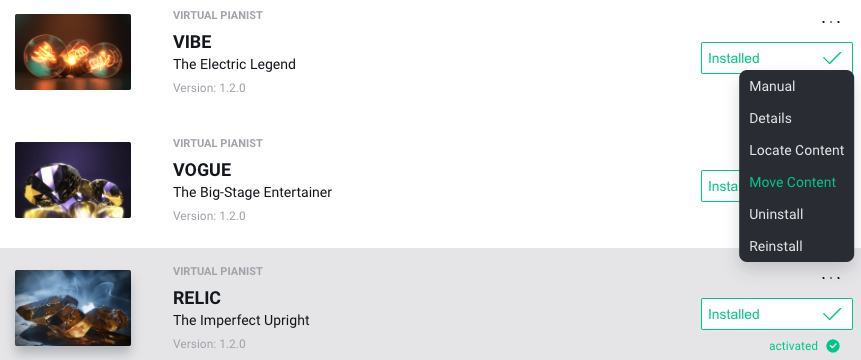
Task: Choose Details in the context menu
Action: 770,118
